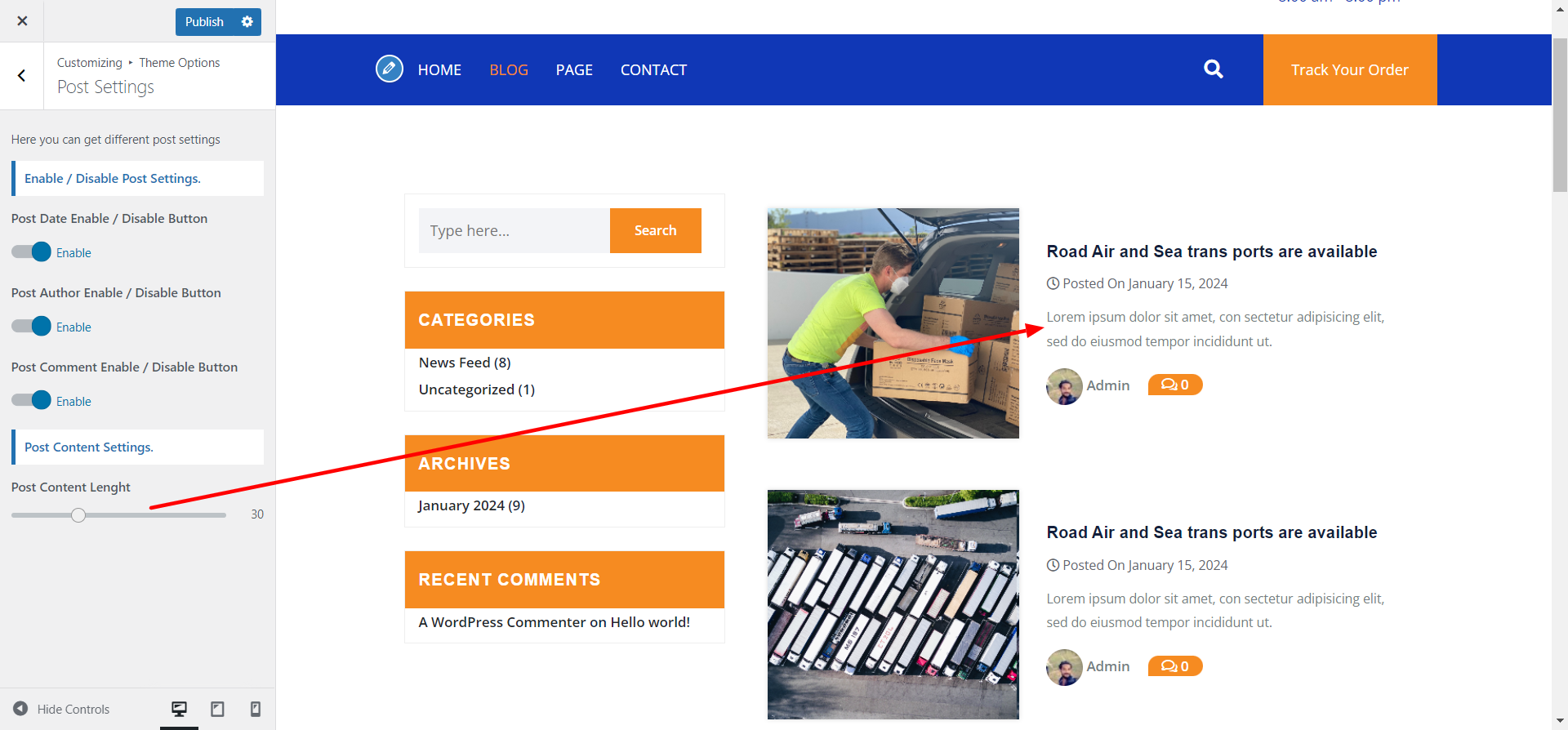
Task: Open the CONTACT menu item
Action: point(653,70)
